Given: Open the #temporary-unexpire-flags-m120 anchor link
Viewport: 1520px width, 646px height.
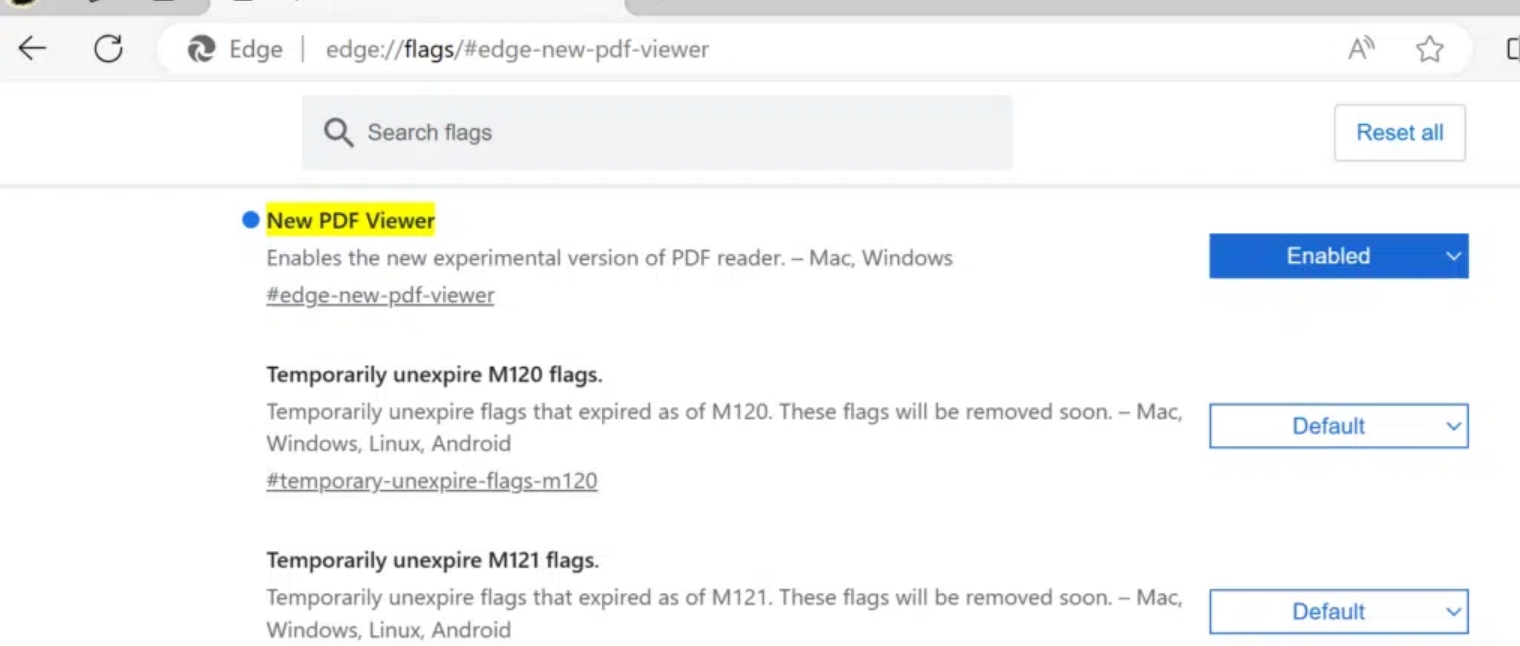Looking at the screenshot, I should tap(431, 481).
